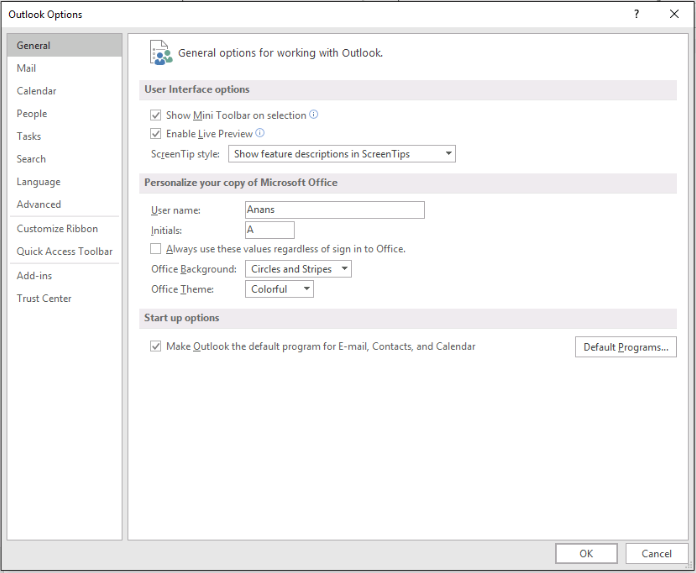Click the General options header icon

pyautogui.click(x=159, y=53)
